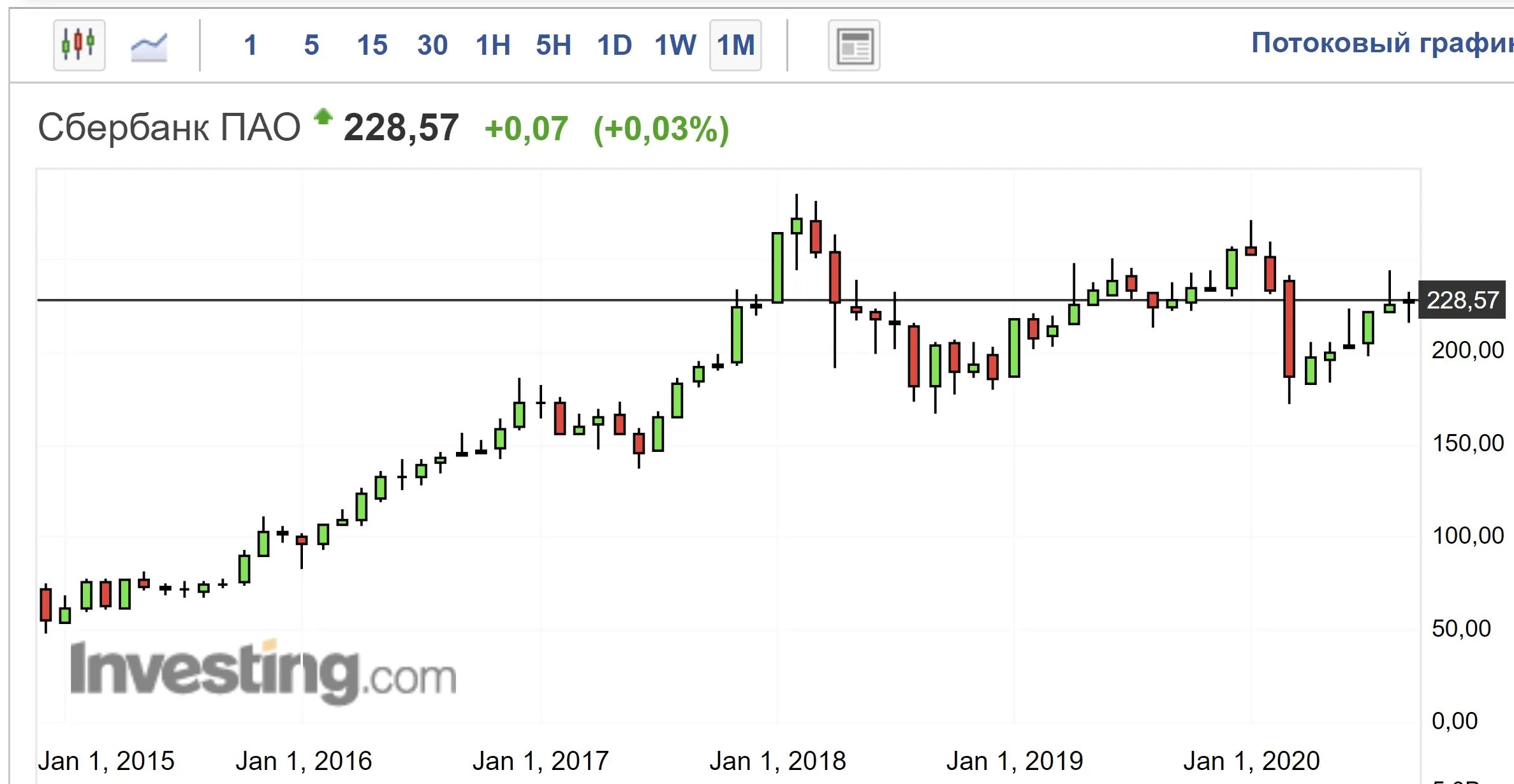Click the current price 228,57 header value
The height and width of the screenshot is (784, 1514).
pyautogui.click(x=401, y=128)
